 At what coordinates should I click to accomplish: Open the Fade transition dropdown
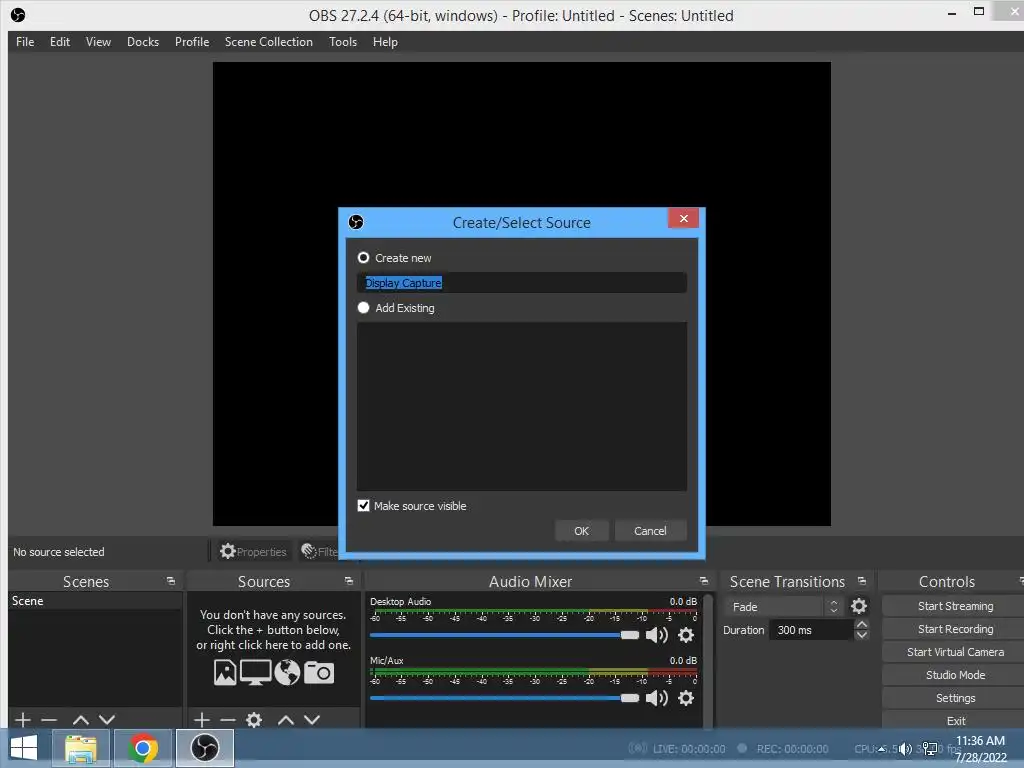[784, 607]
